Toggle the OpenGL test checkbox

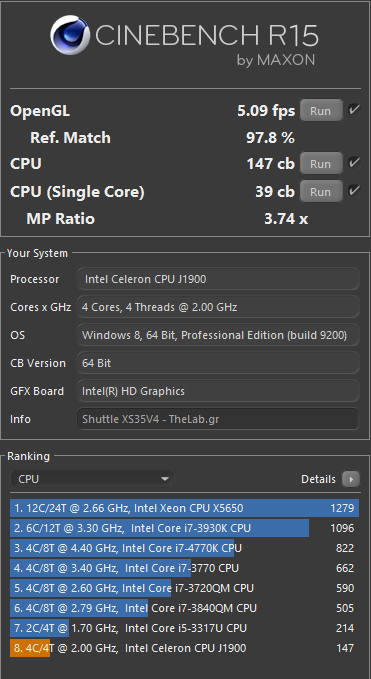coord(354,110)
